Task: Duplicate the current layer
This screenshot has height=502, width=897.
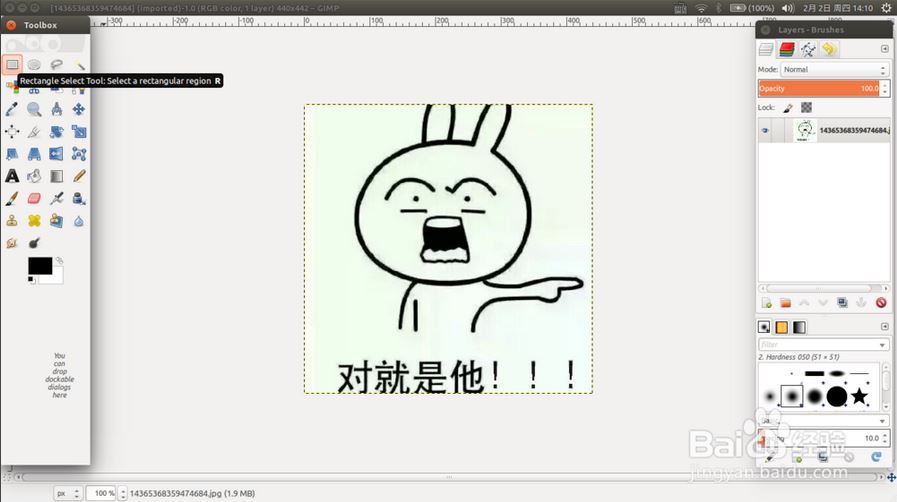Action: point(842,303)
